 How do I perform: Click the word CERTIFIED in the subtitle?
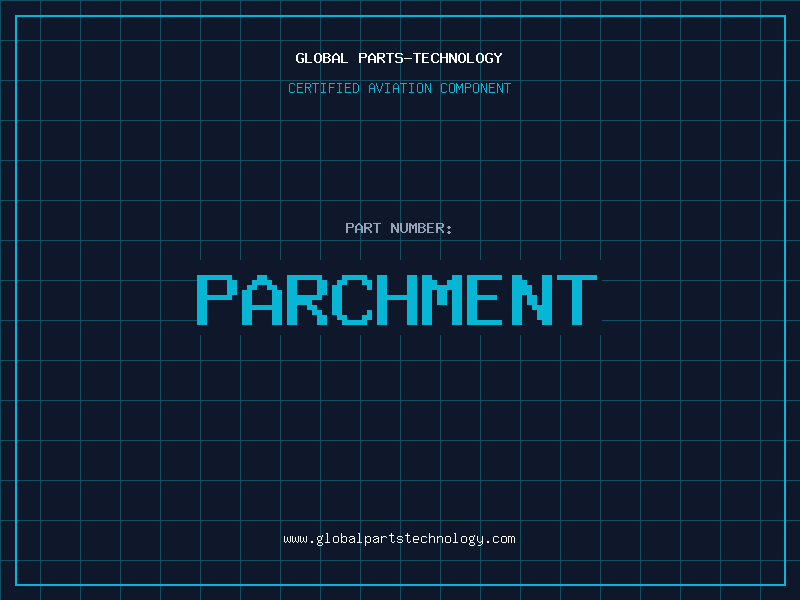(324, 88)
